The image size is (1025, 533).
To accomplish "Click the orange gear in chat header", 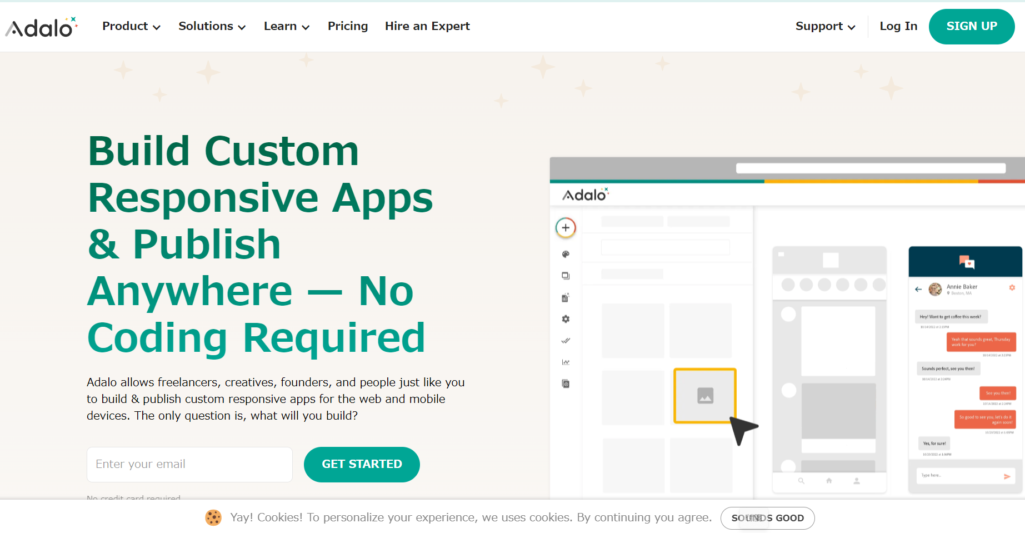I will point(1012,288).
